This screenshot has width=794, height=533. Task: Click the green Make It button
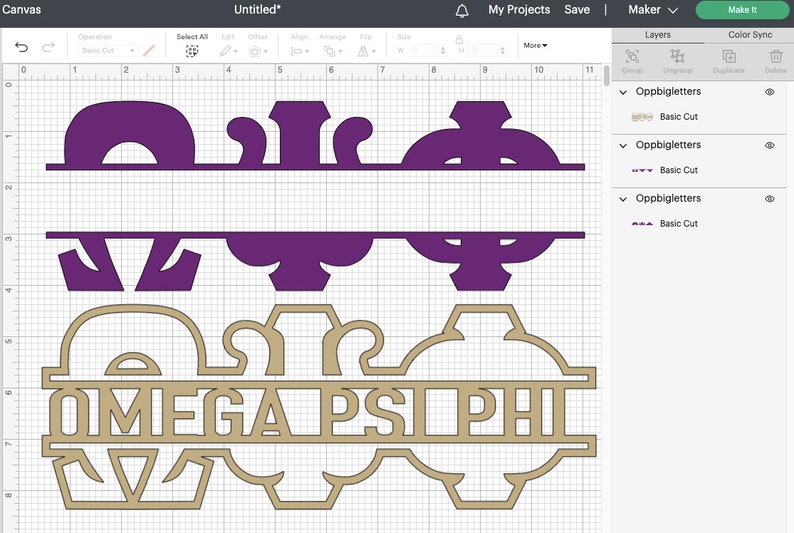[742, 10]
